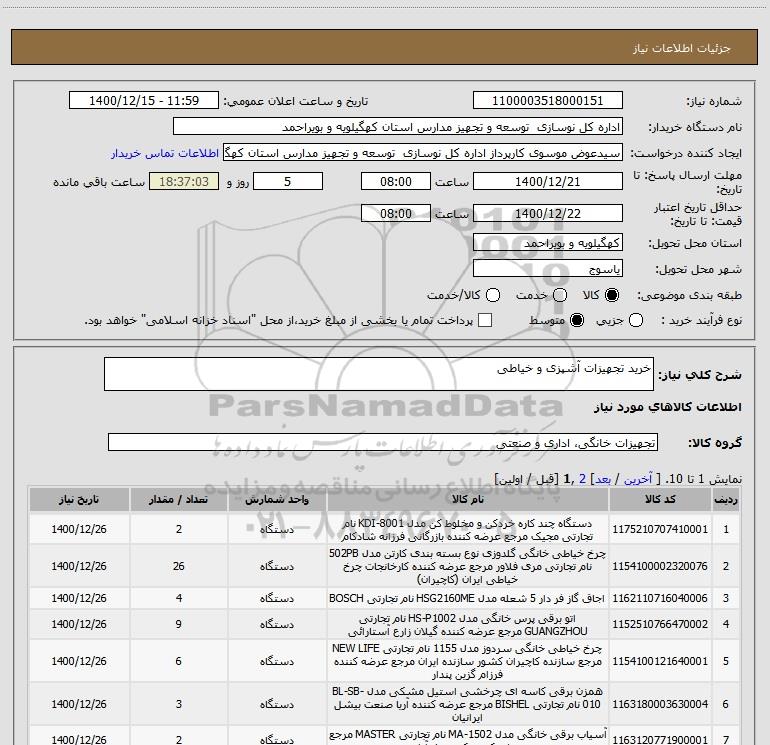The image size is (770, 745).
Task: Click the جزئیات اطلاعات نیاز header title
Action: pyautogui.click(x=682, y=48)
